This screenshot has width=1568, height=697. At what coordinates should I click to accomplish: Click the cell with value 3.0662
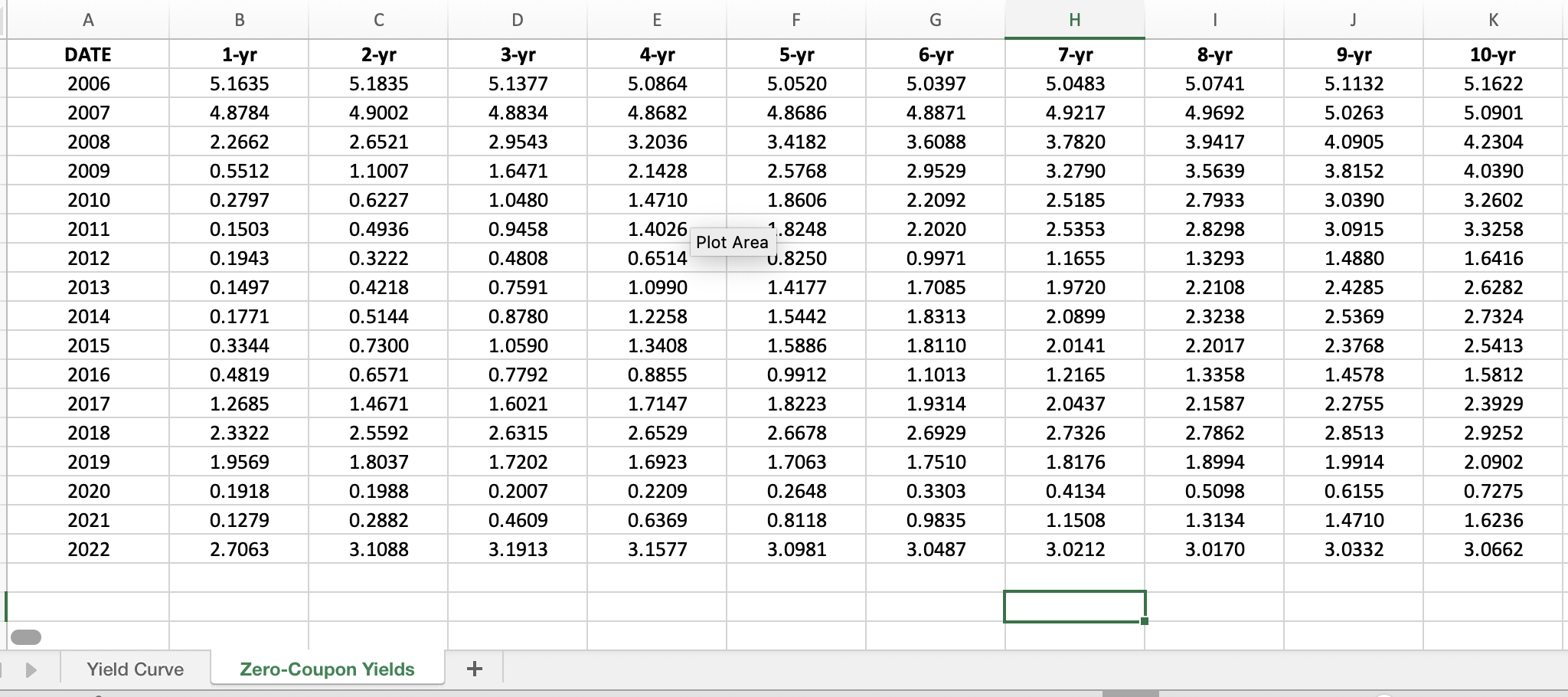click(1493, 549)
